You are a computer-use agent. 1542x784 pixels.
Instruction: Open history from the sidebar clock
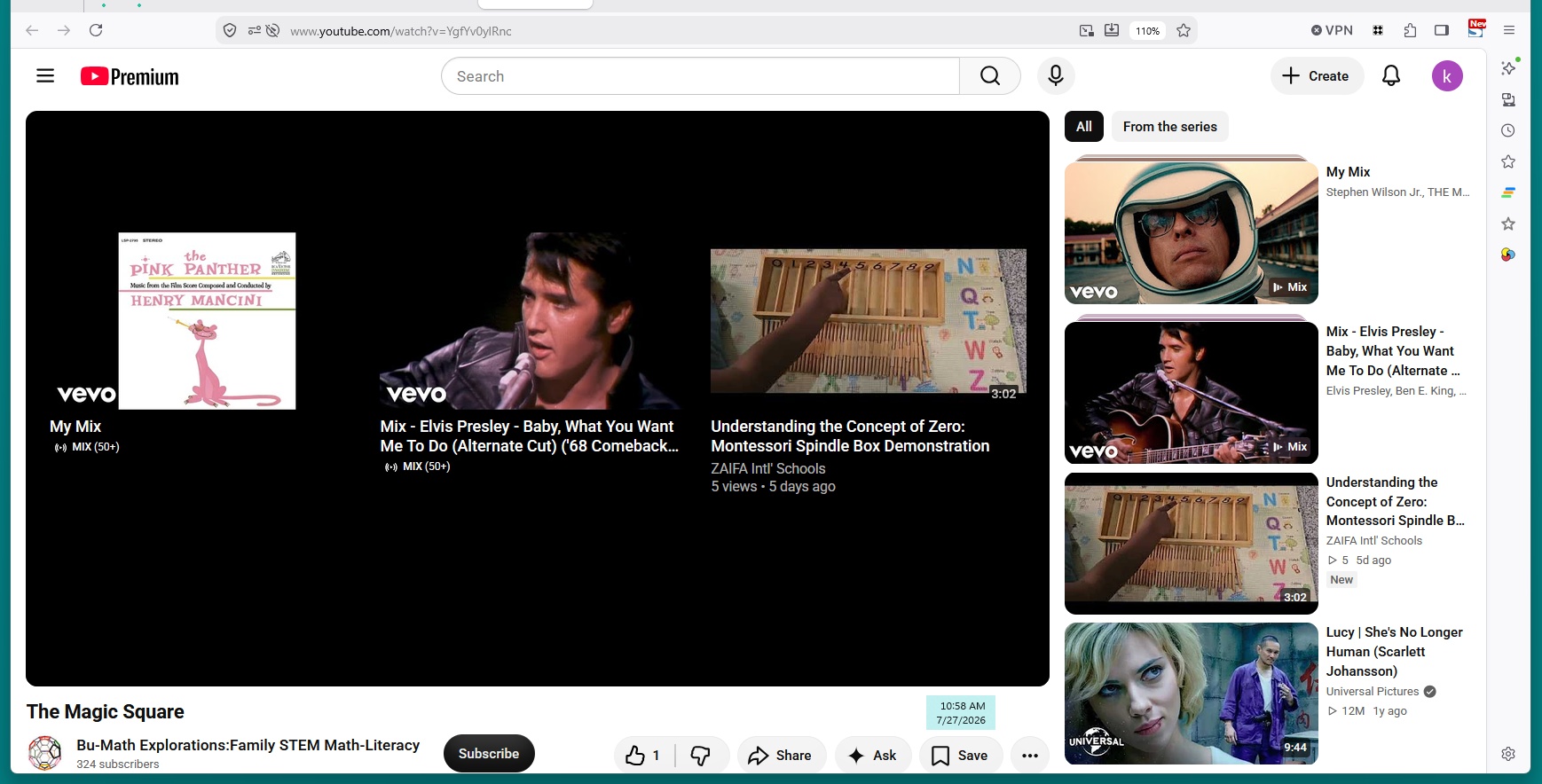click(x=1508, y=130)
